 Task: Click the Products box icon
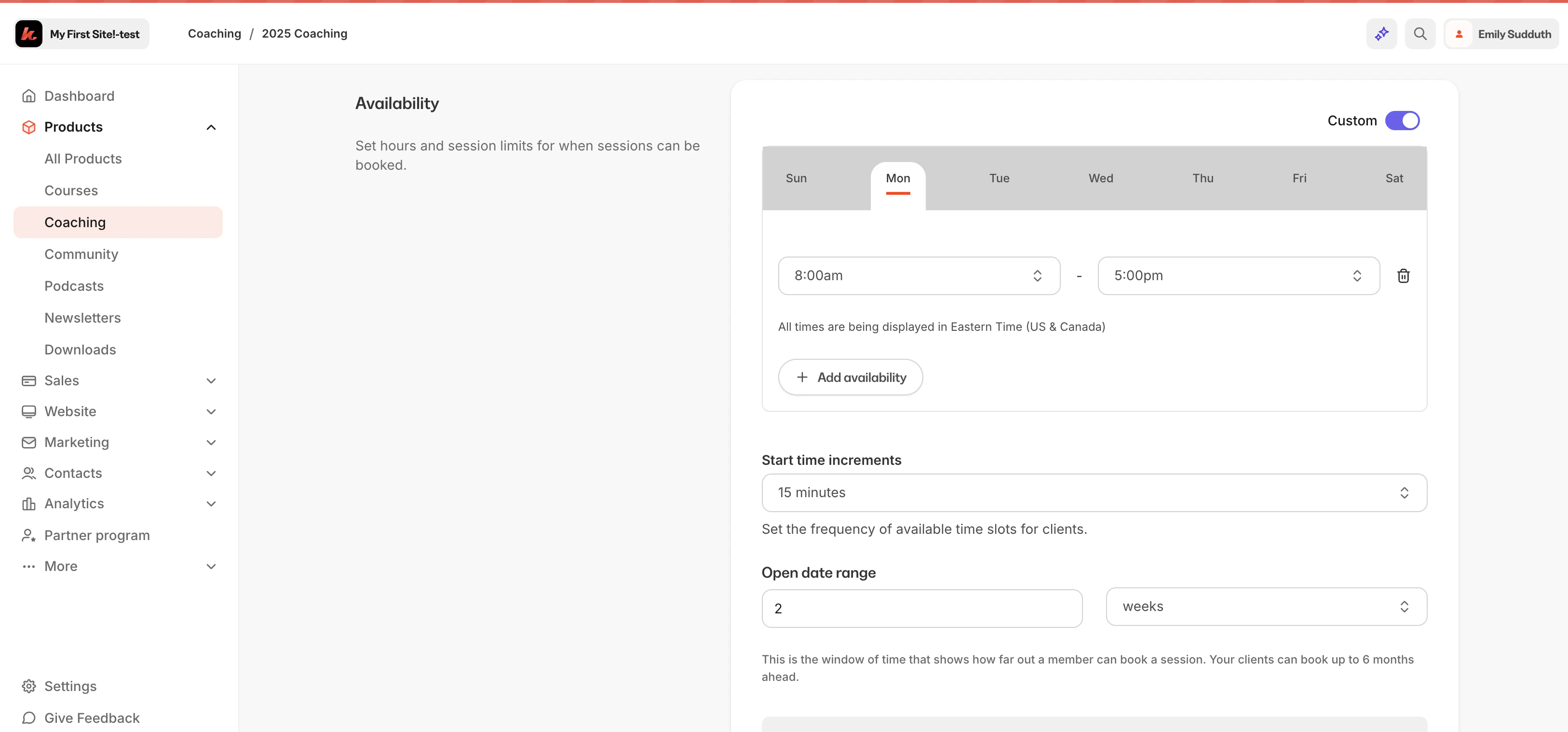click(28, 127)
